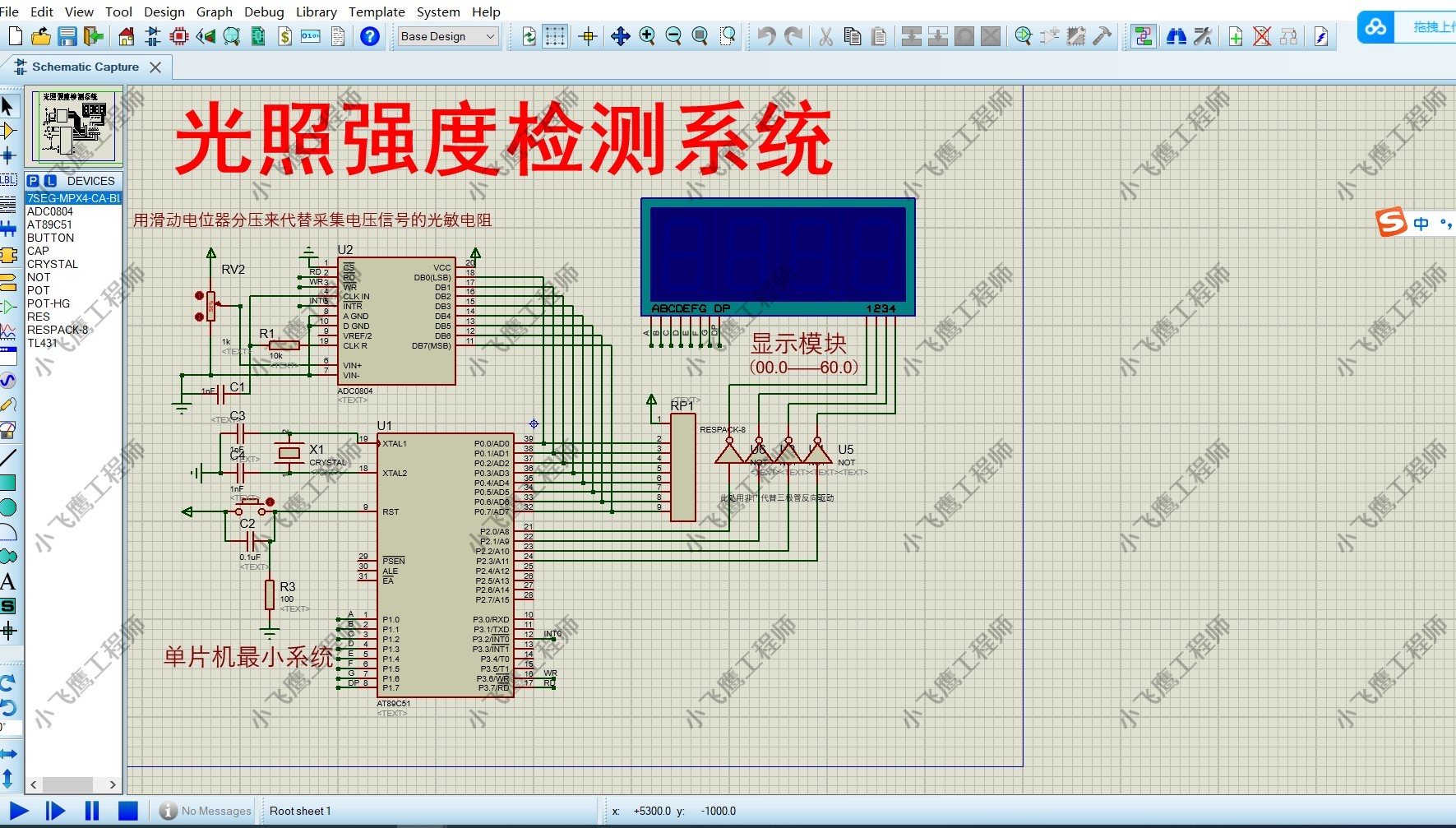Click the Redo arrow icon
1456x828 pixels.
click(793, 36)
